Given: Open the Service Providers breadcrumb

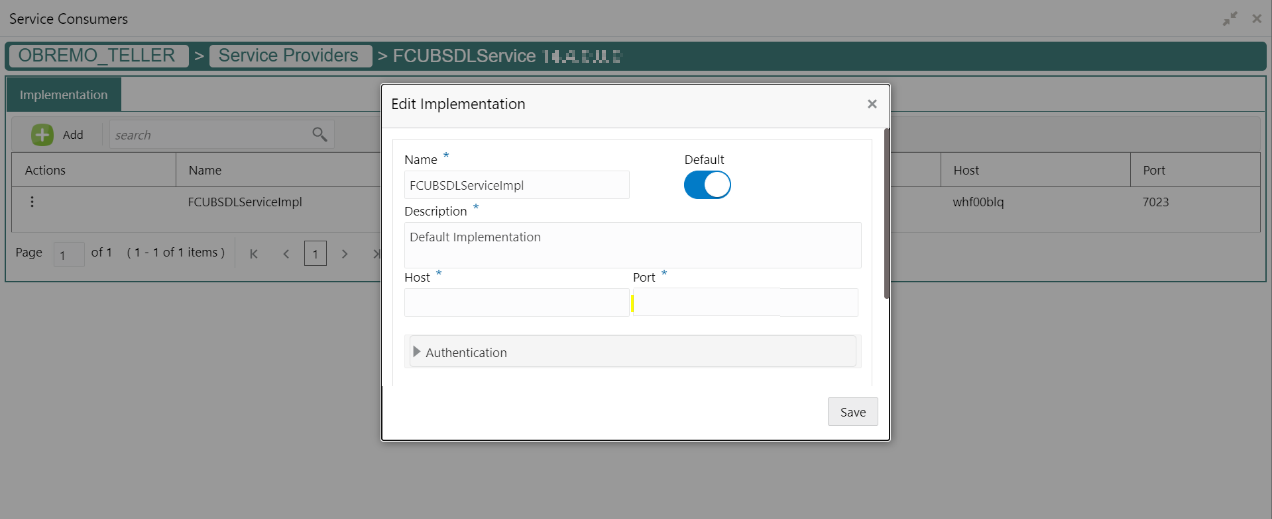Looking at the screenshot, I should [x=290, y=56].
